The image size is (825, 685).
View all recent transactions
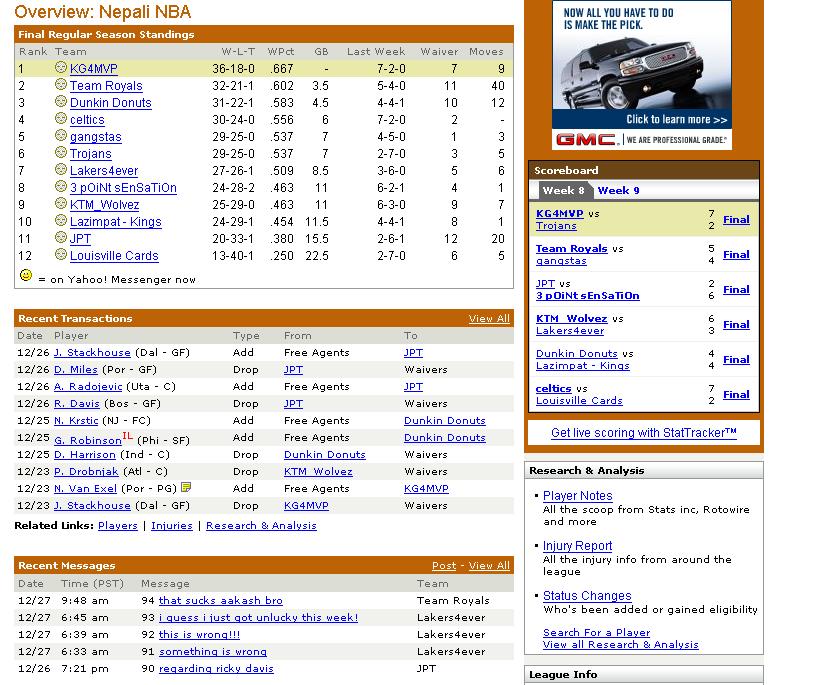pyautogui.click(x=489, y=318)
